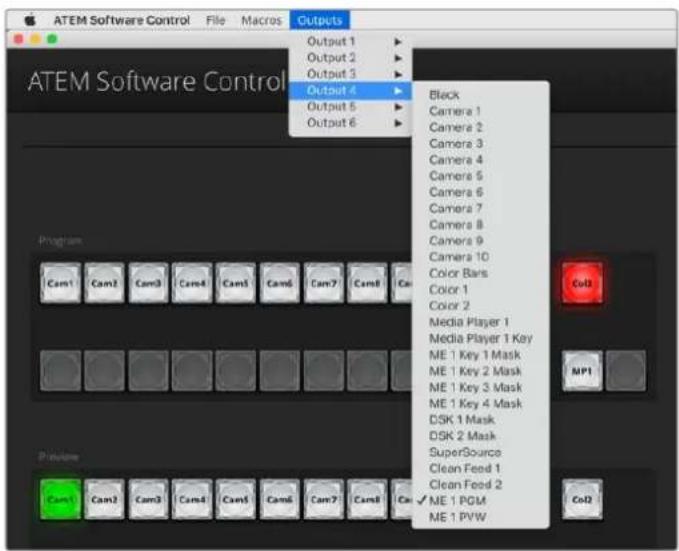Select the checked ME 1 PGM entry
The height and width of the screenshot is (551, 679).
point(481,501)
